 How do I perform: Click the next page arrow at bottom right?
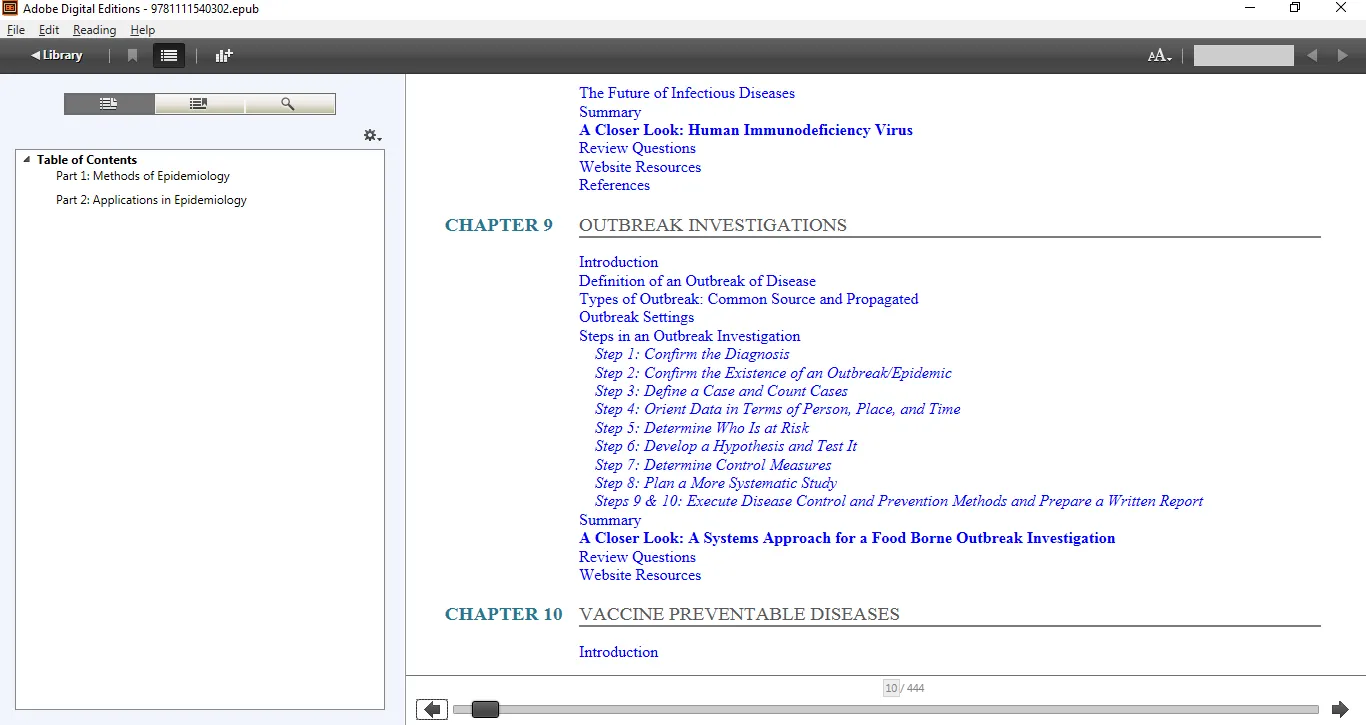point(1340,709)
